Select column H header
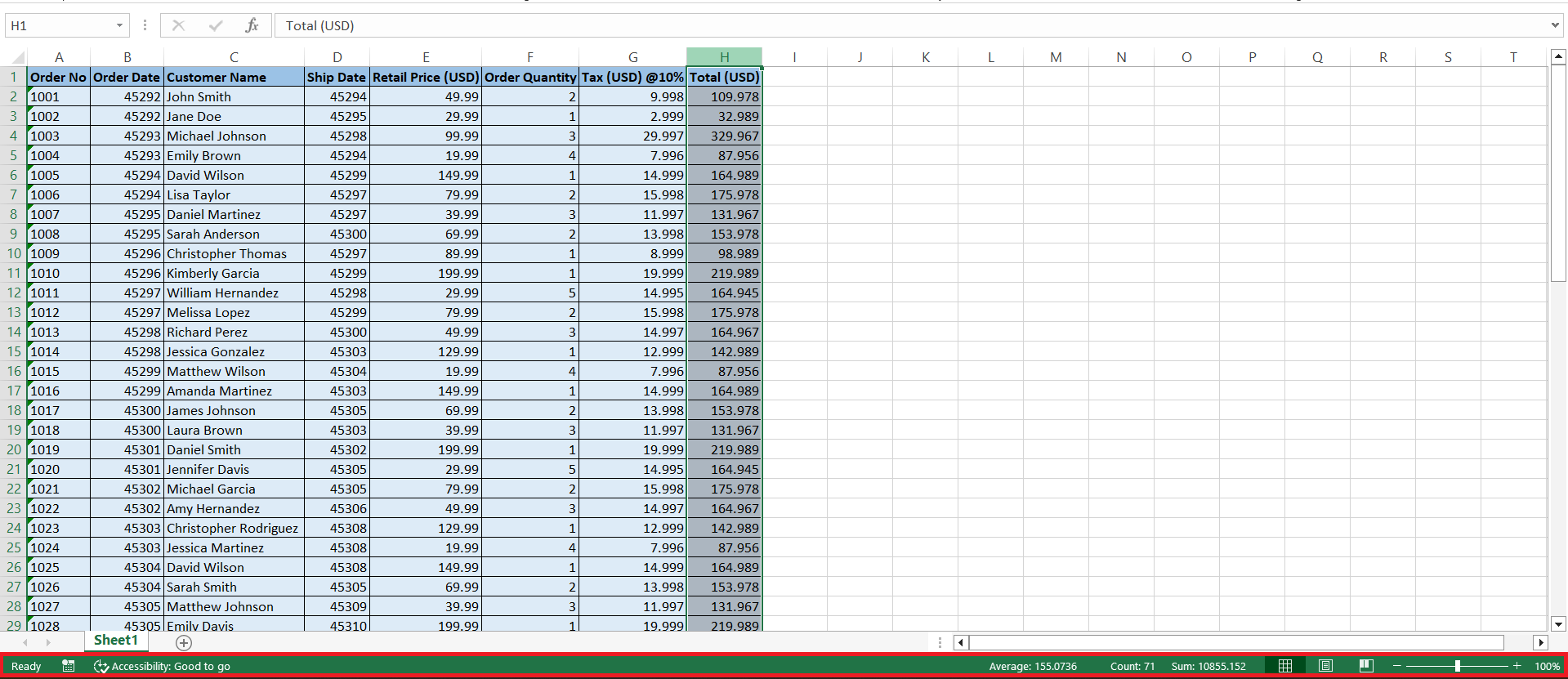The image size is (1568, 679). pos(724,57)
